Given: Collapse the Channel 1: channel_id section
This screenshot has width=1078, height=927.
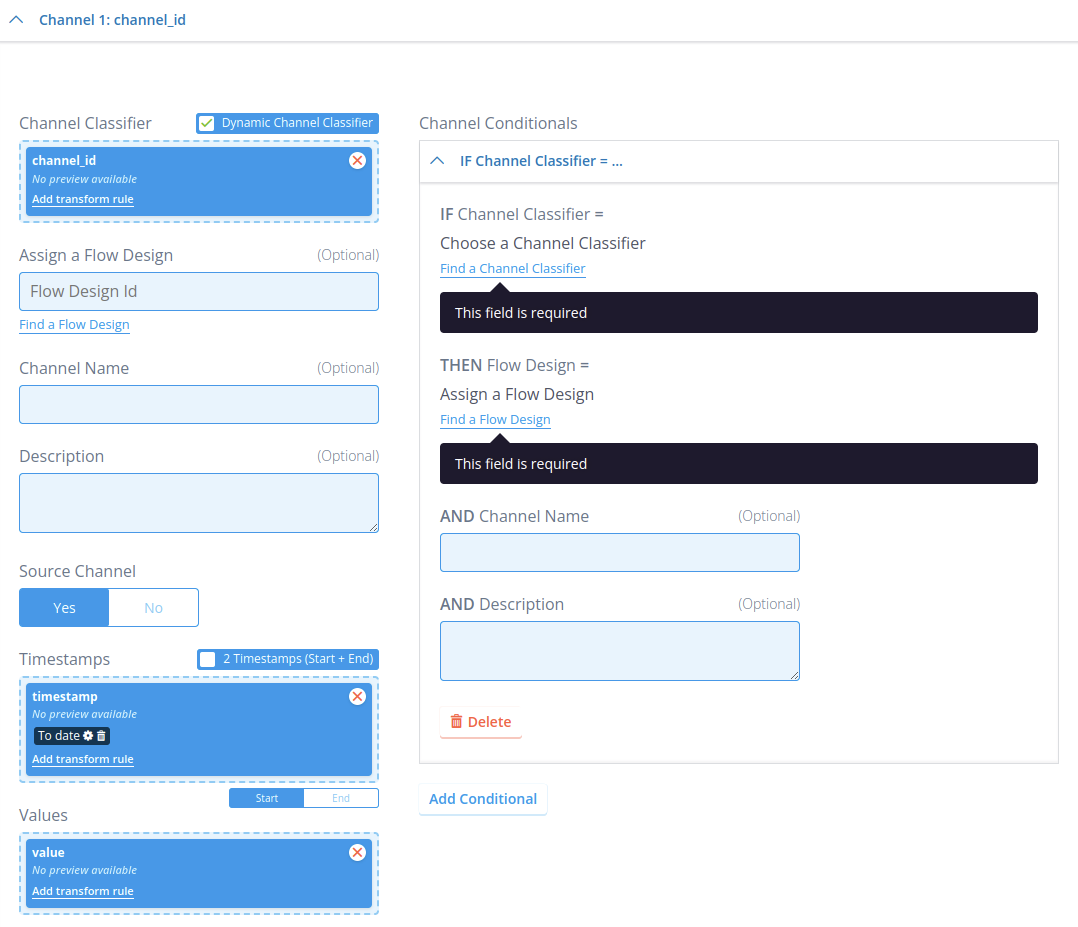Looking at the screenshot, I should point(14,19).
